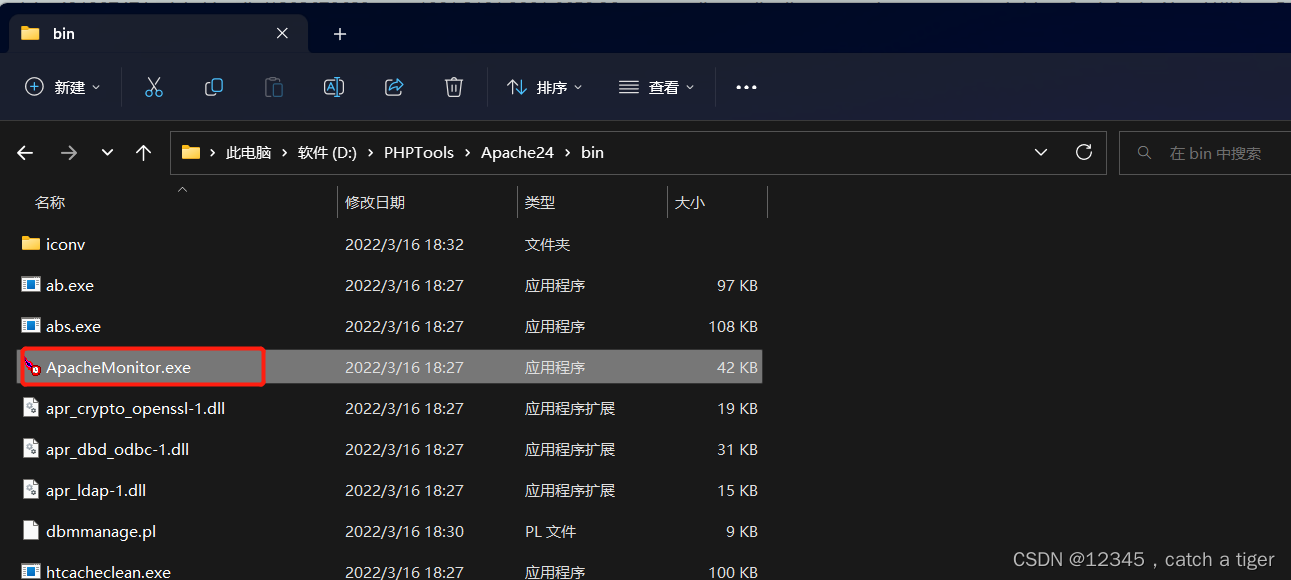The image size is (1291, 580).
Task: Click the Share icon on the toolbar
Action: pyautogui.click(x=393, y=87)
